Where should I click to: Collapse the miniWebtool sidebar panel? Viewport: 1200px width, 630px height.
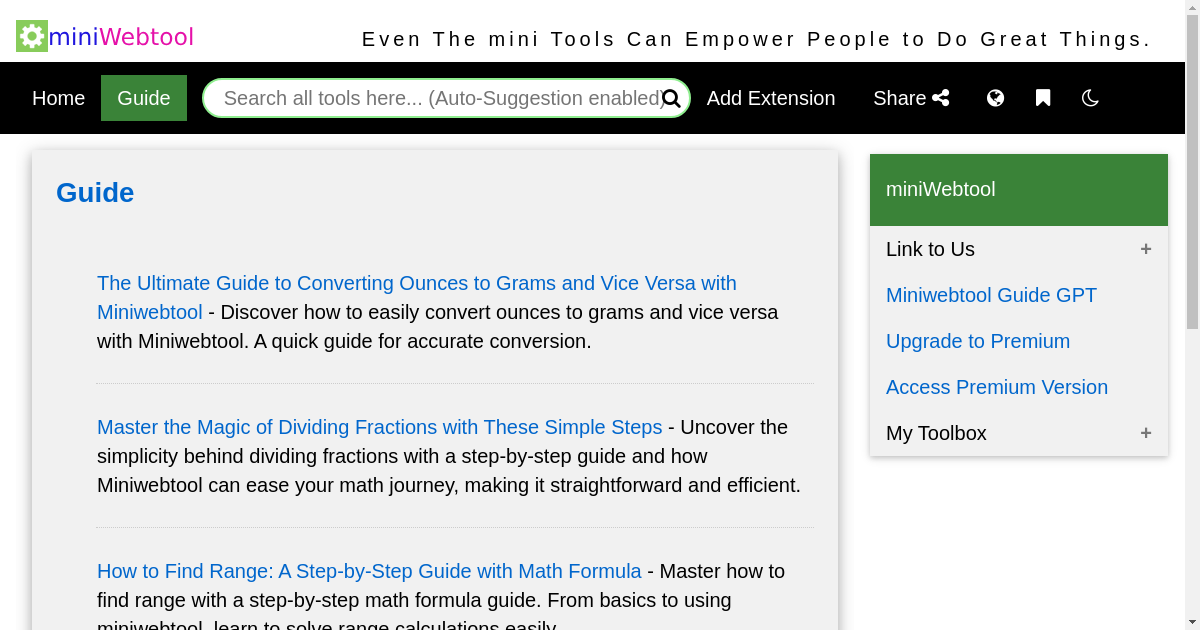pos(1018,189)
